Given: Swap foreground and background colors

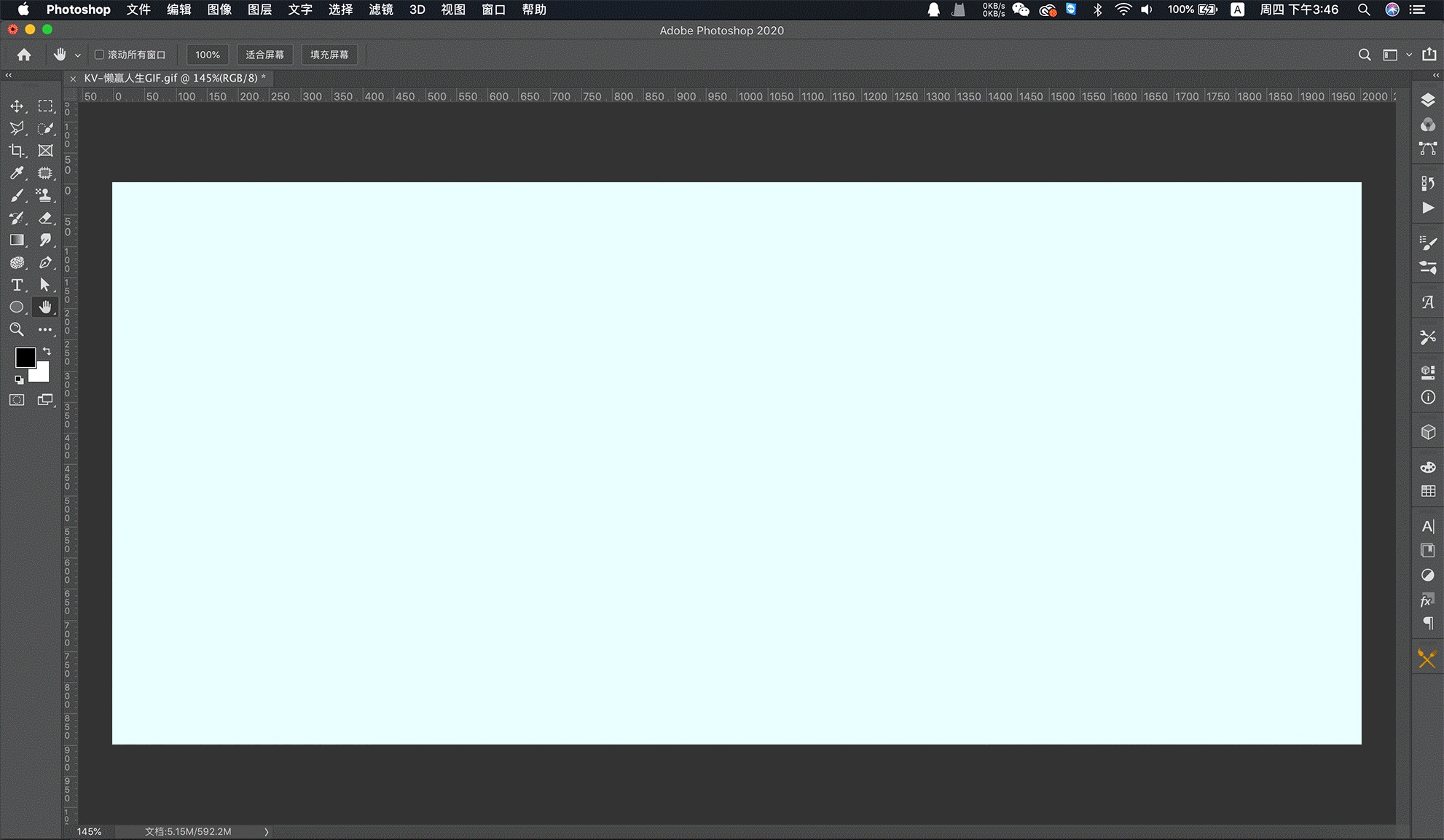Looking at the screenshot, I should [47, 351].
